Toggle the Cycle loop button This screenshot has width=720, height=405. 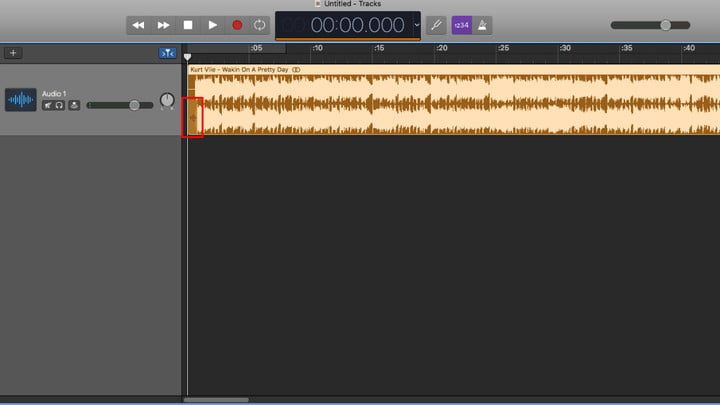tap(260, 24)
